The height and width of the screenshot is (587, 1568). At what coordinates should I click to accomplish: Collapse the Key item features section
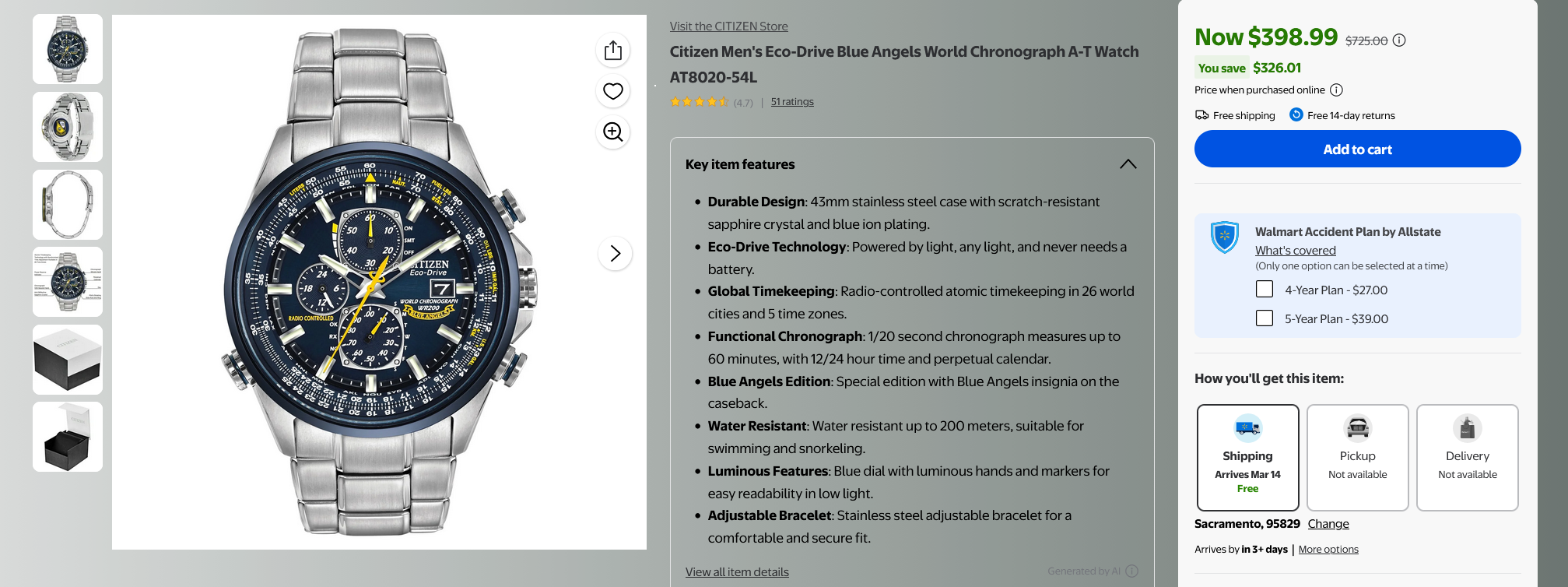point(1128,164)
